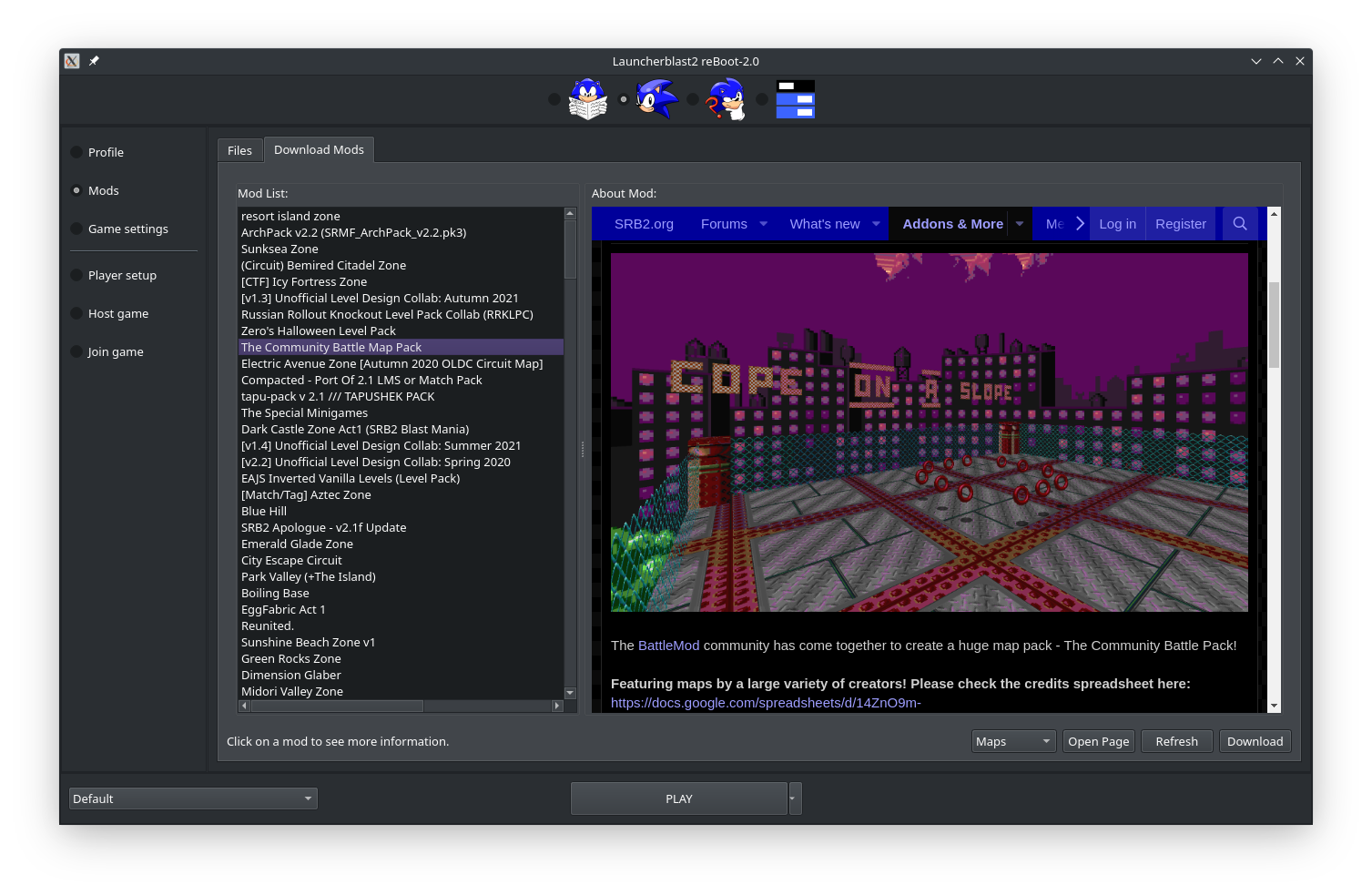Click the About Mod vertical scrollbar thumb

1274,324
